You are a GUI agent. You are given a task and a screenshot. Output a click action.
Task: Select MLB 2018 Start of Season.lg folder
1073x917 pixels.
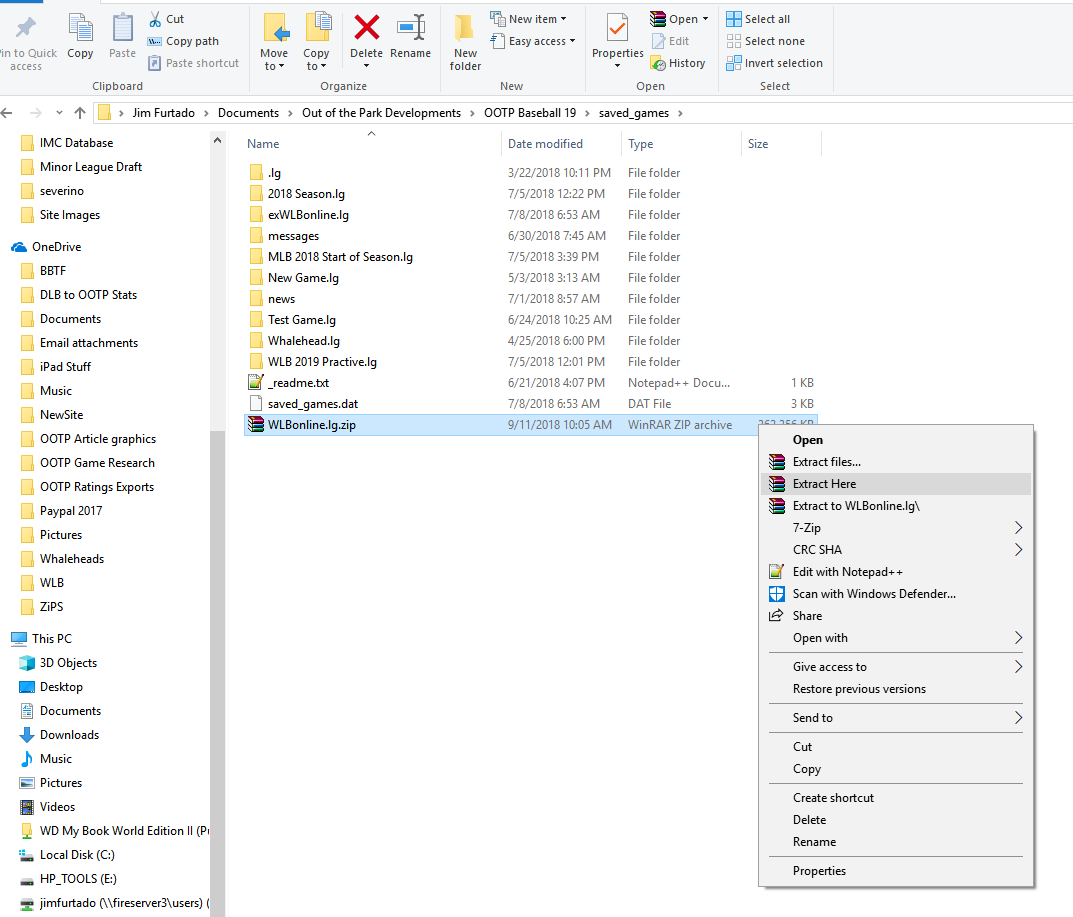(340, 257)
